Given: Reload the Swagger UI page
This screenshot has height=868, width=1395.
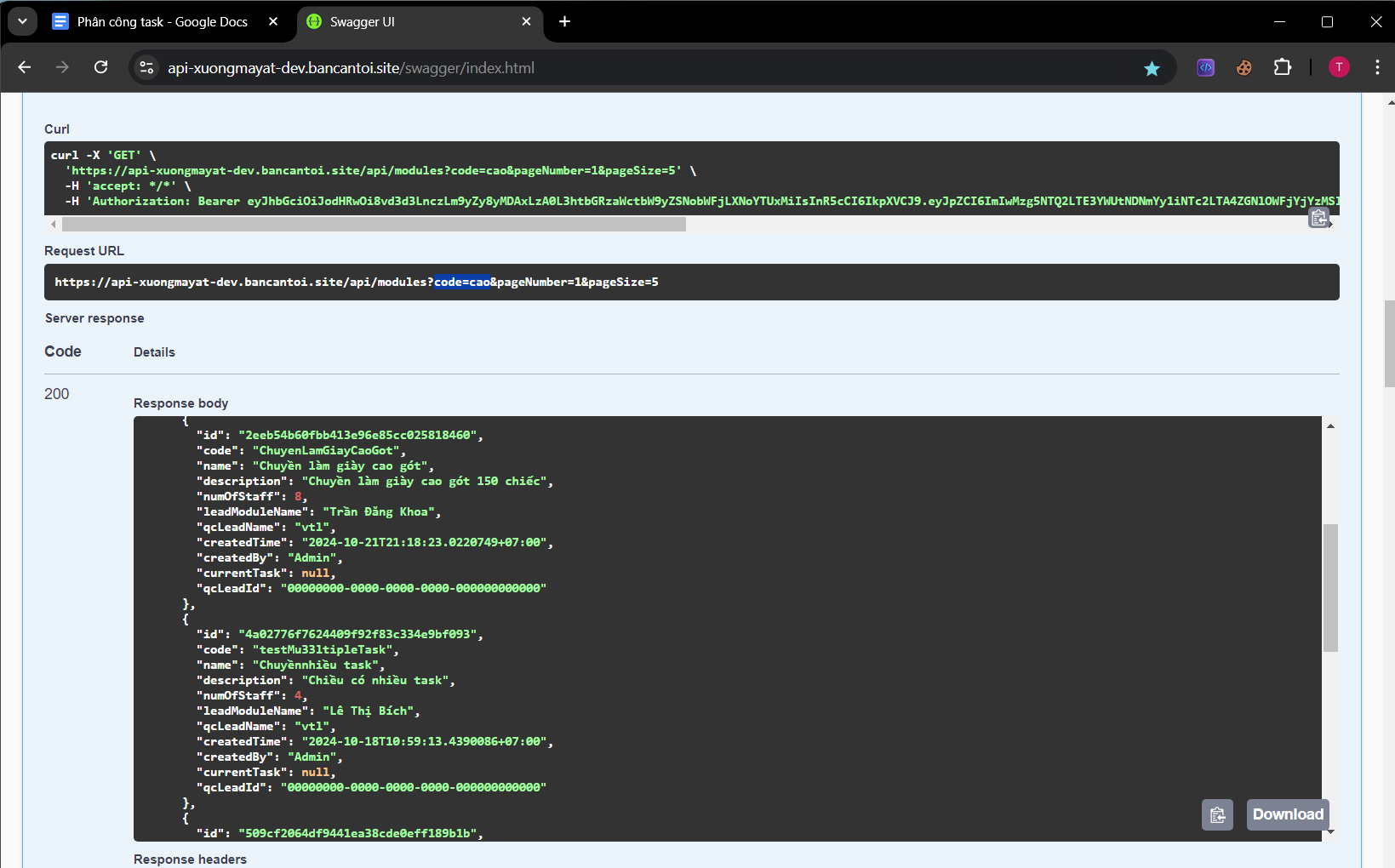Looking at the screenshot, I should pos(100,67).
